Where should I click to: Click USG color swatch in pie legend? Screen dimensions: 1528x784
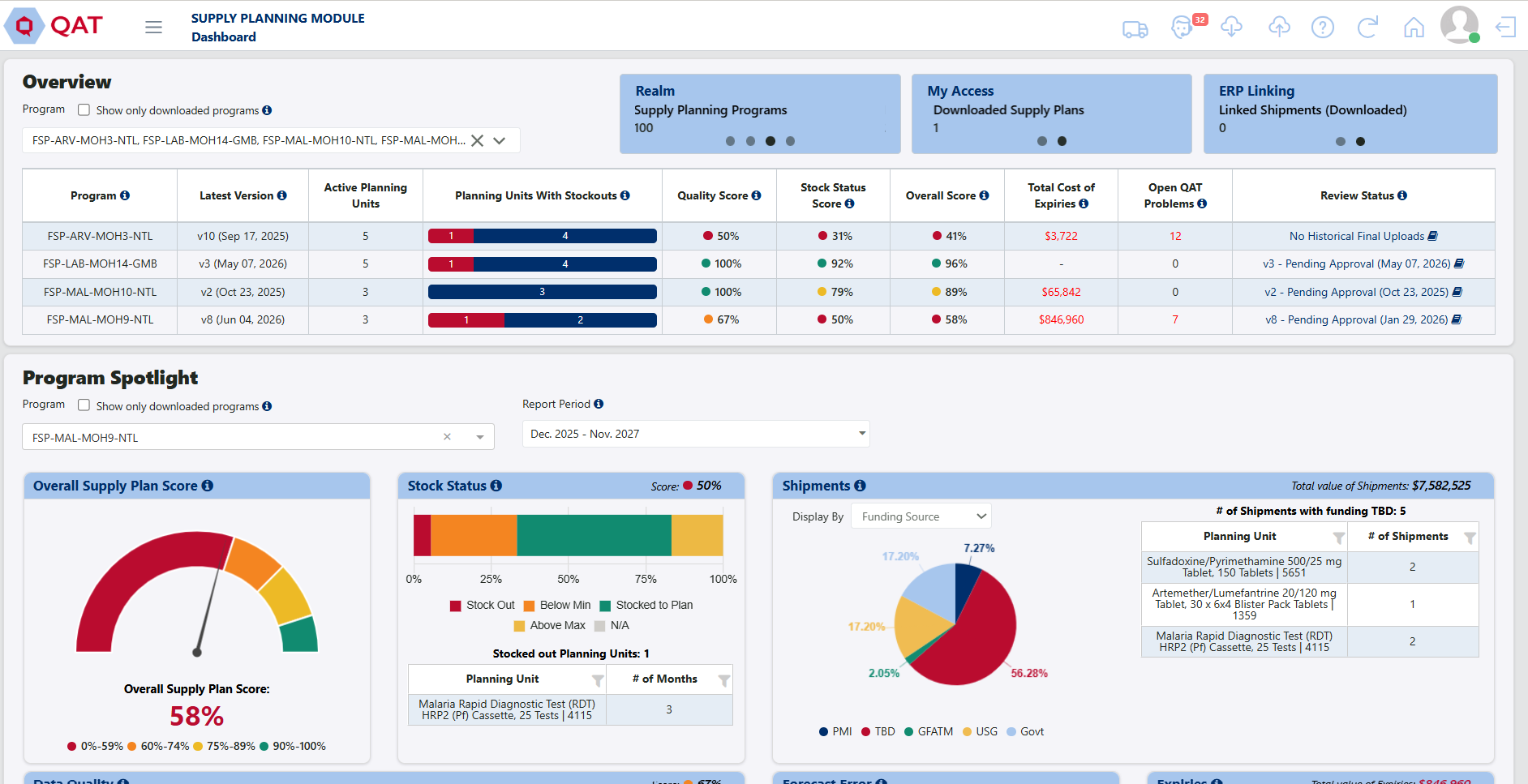[967, 731]
